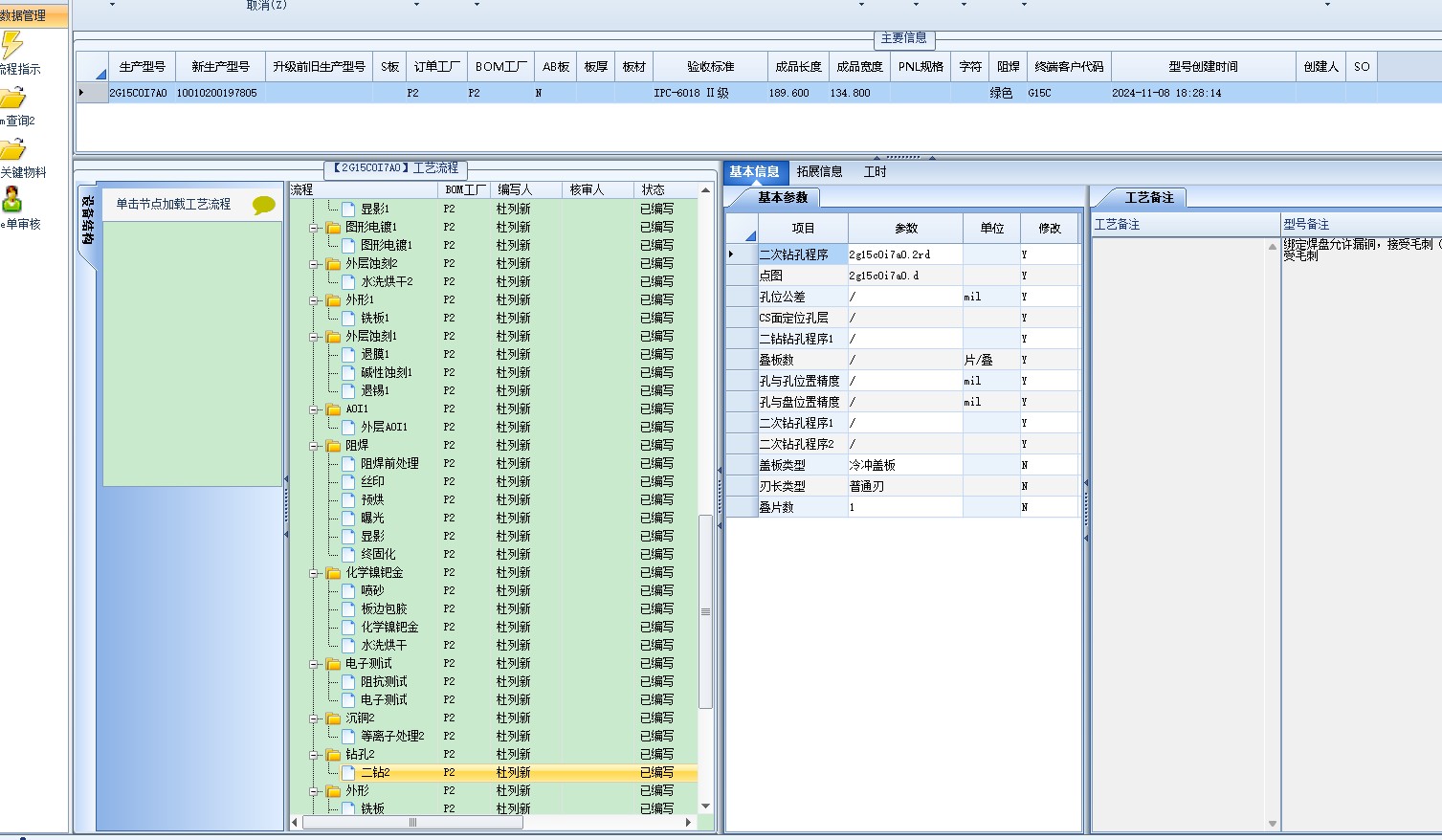
Task: Select the 化学镍钯金 step row text
Action: pos(374,573)
